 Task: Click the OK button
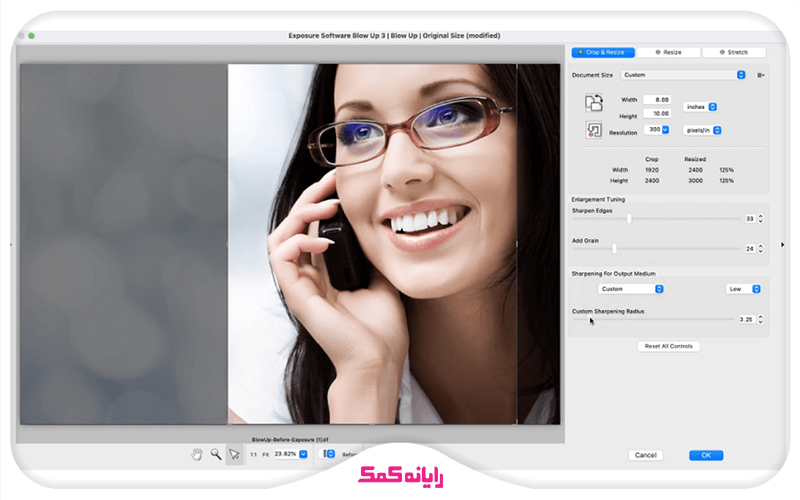[706, 455]
